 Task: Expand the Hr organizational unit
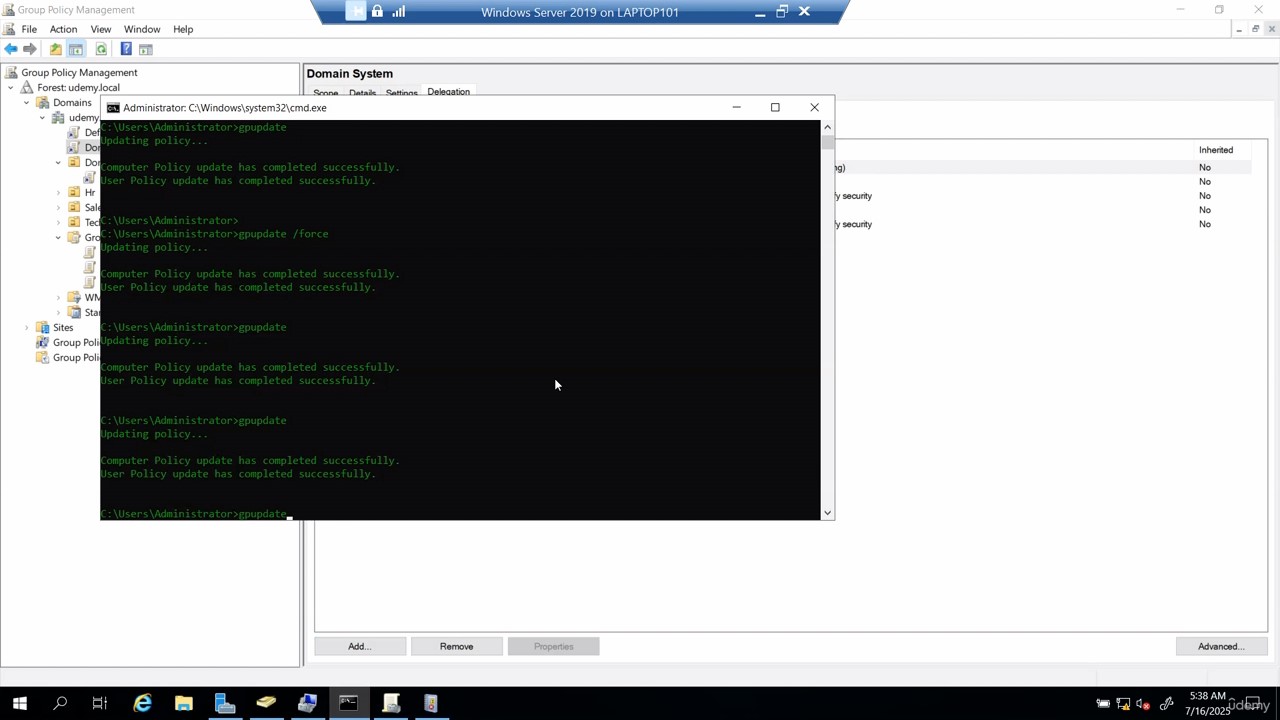(58, 193)
